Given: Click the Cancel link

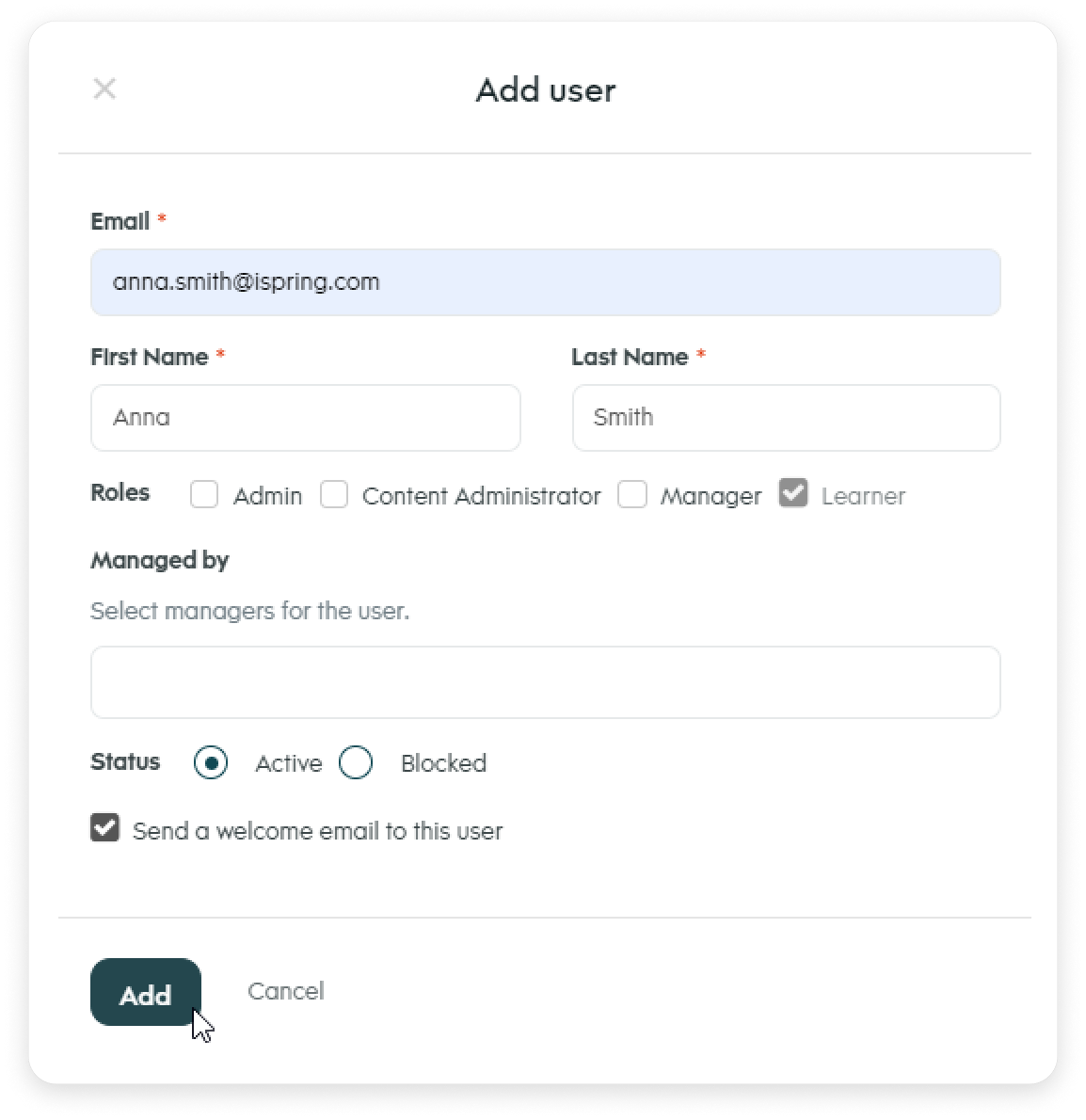Looking at the screenshot, I should [285, 991].
